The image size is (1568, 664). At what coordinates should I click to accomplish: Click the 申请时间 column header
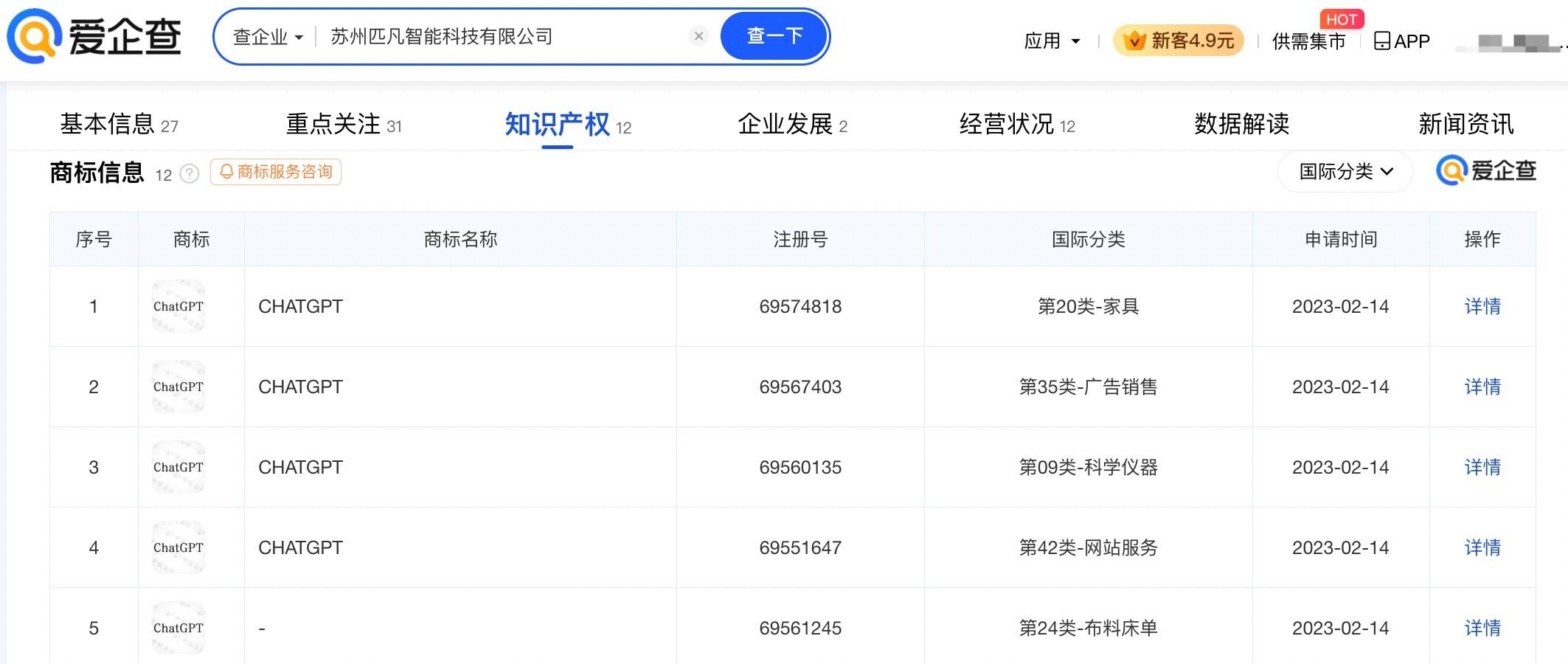1341,239
